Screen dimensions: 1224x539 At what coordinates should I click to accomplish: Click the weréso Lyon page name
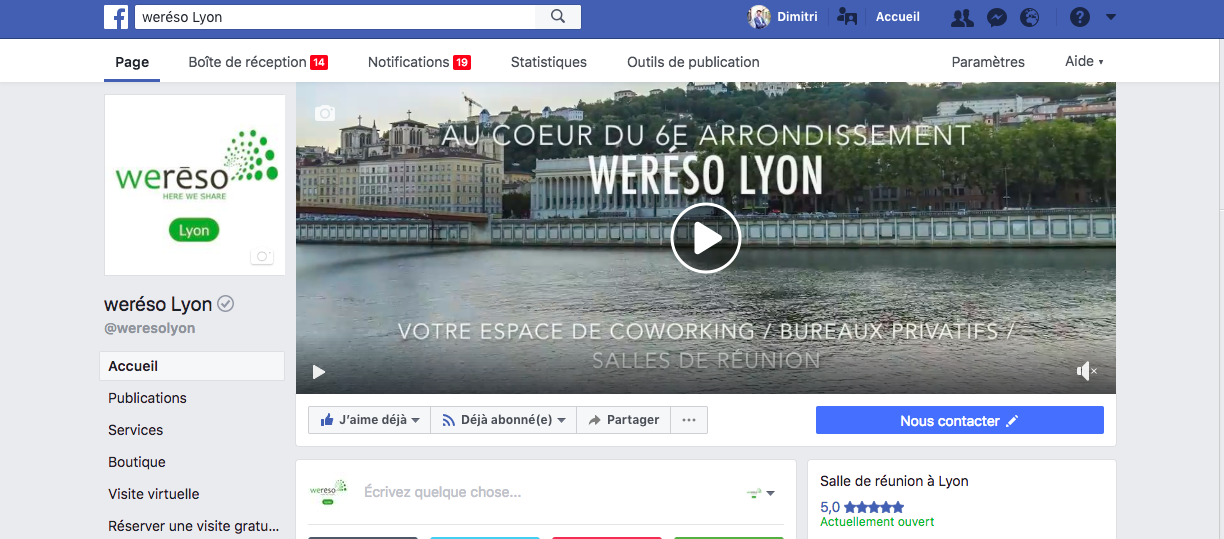tap(158, 304)
